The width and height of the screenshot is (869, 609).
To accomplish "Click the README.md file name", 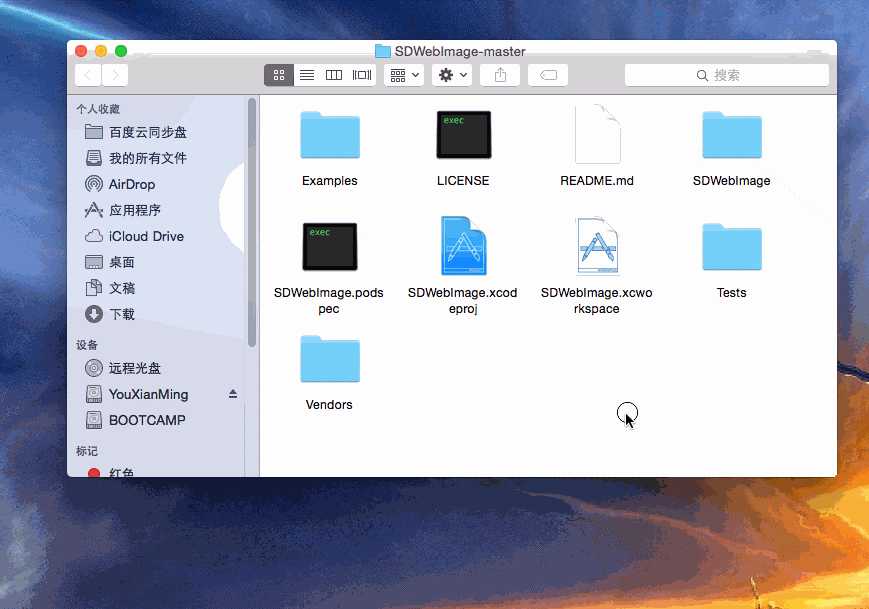I will click(597, 181).
